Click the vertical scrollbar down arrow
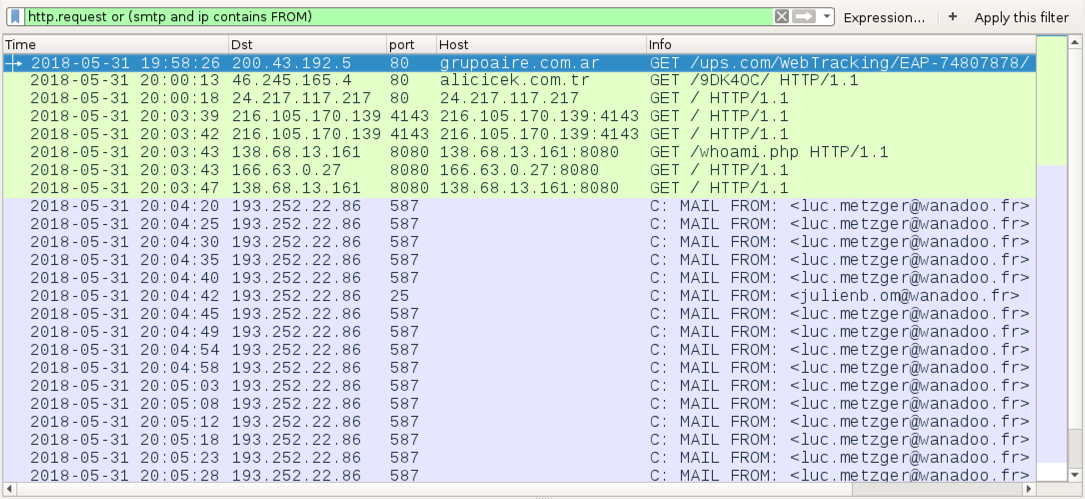Viewport: 1085px width, 499px height. point(1075,474)
